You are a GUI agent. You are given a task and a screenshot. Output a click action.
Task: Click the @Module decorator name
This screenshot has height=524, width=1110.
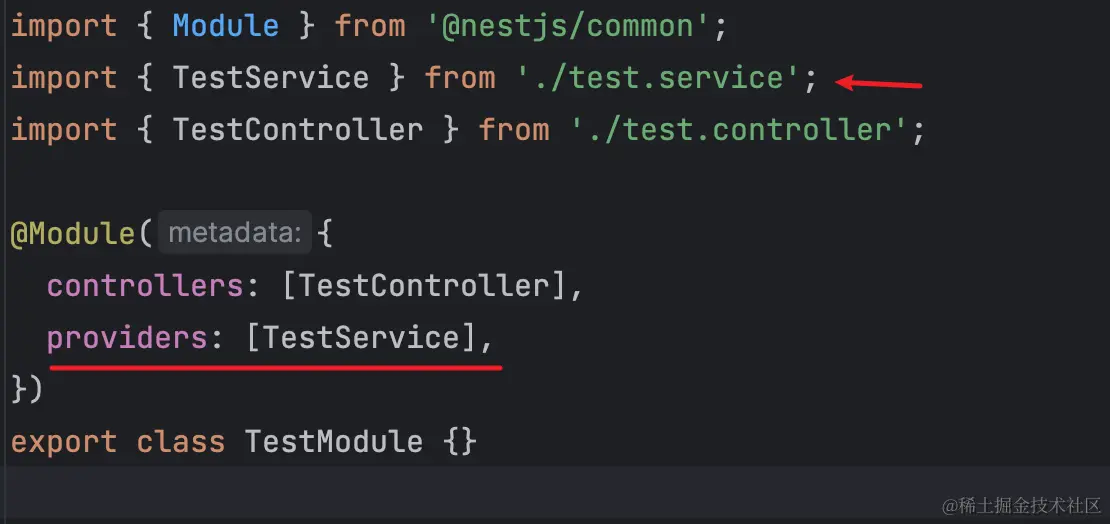tap(73, 234)
